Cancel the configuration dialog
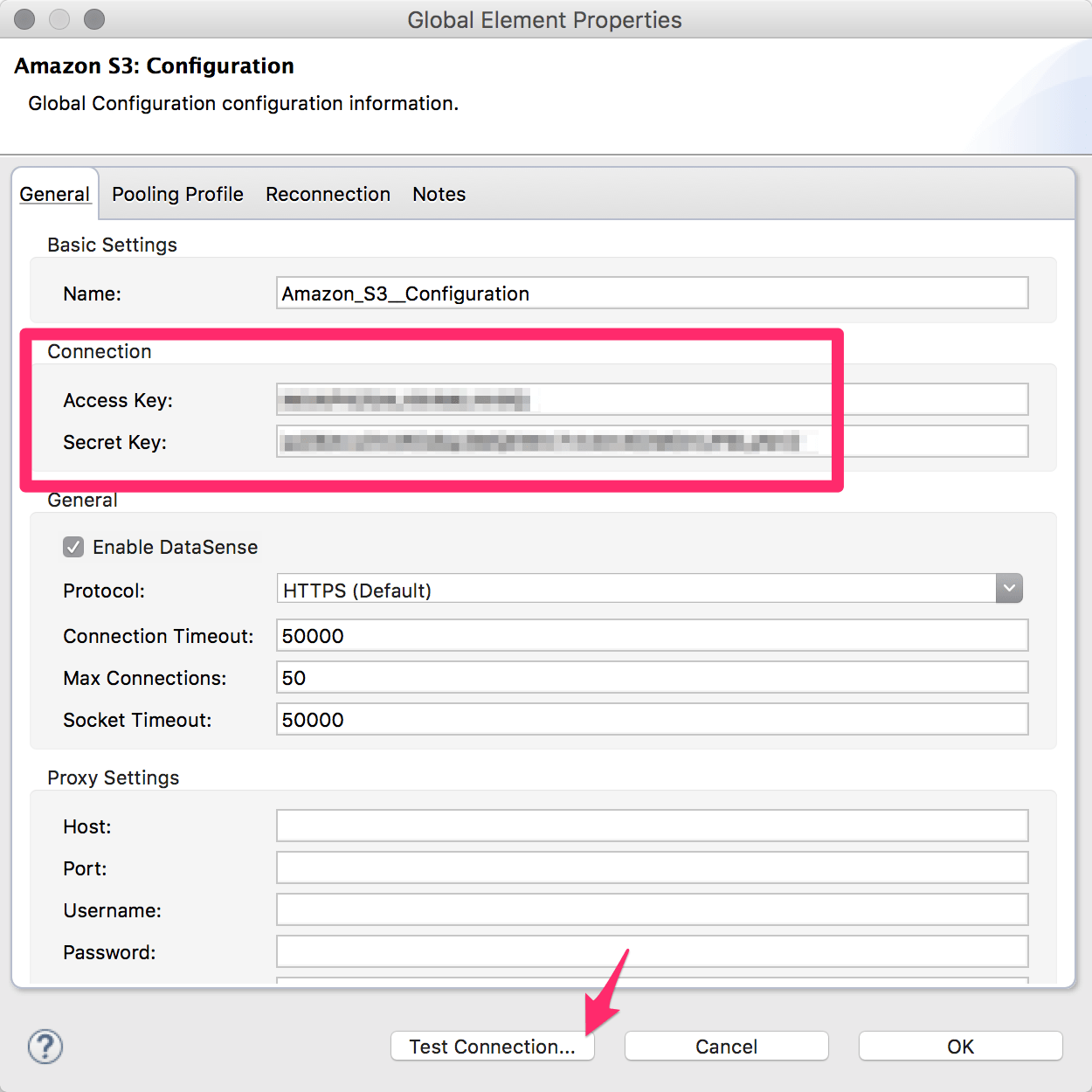 725,1046
